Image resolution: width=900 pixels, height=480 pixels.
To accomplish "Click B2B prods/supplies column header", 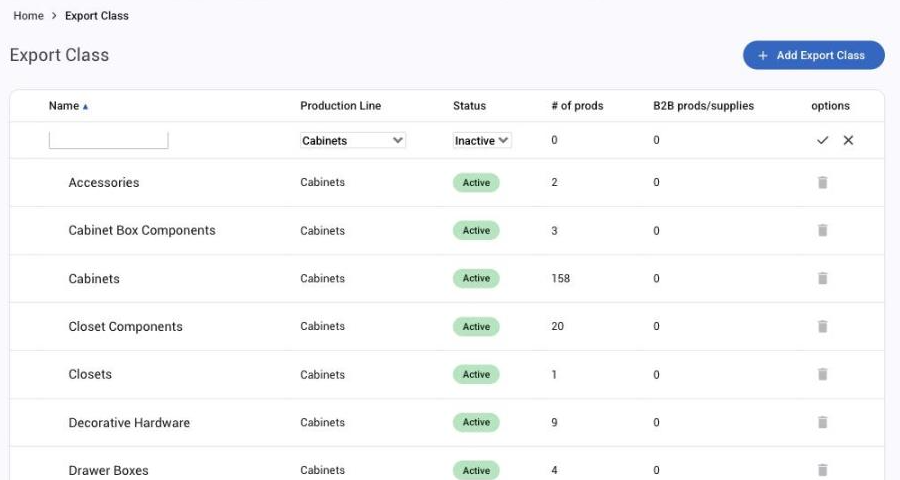I will coord(703,106).
